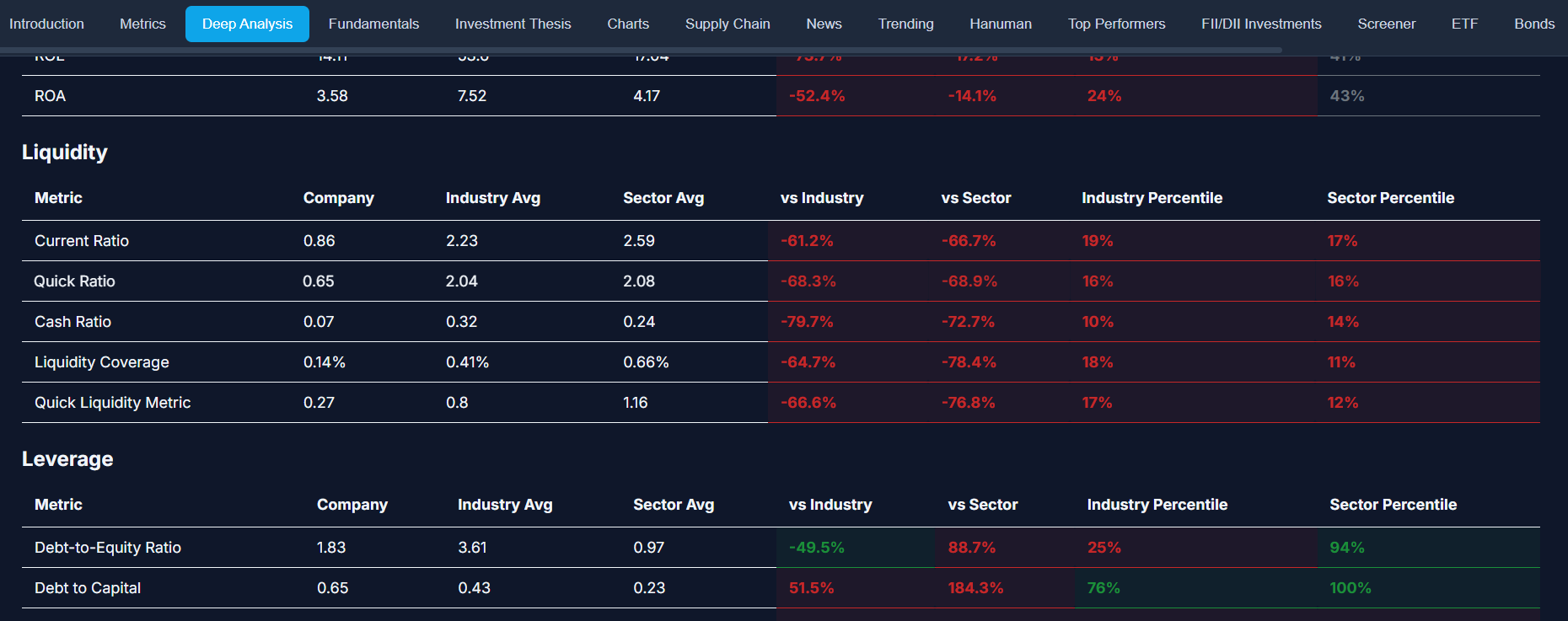View the Trending tab

(905, 24)
